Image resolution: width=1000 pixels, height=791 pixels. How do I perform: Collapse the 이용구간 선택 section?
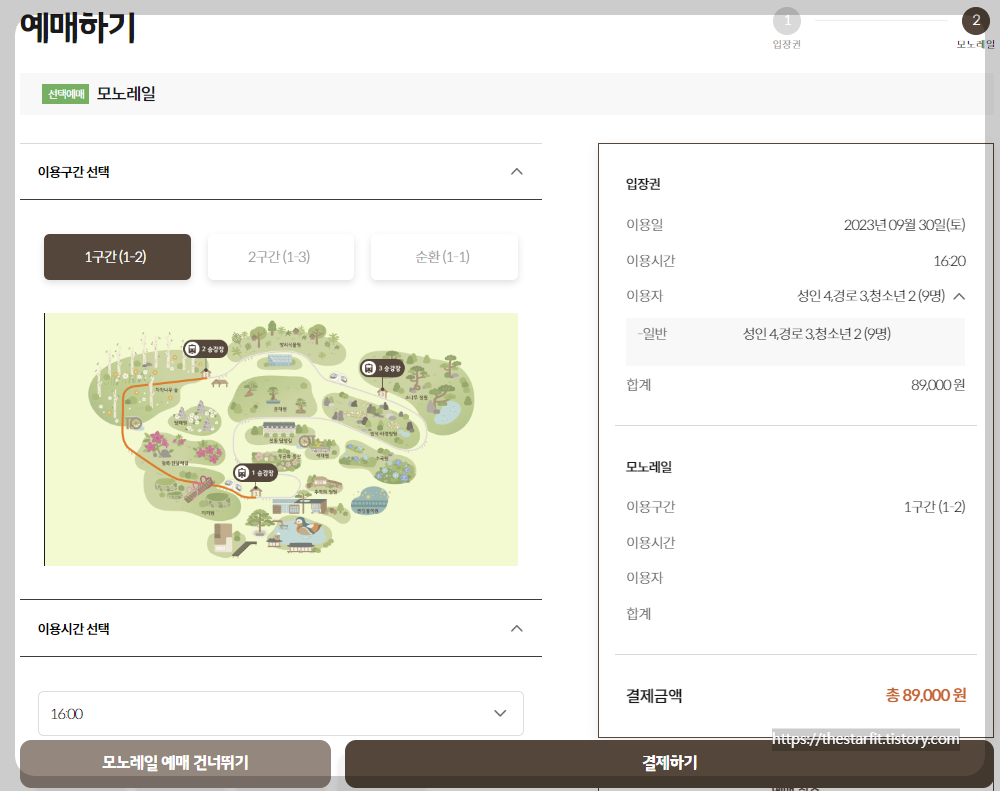click(x=517, y=171)
